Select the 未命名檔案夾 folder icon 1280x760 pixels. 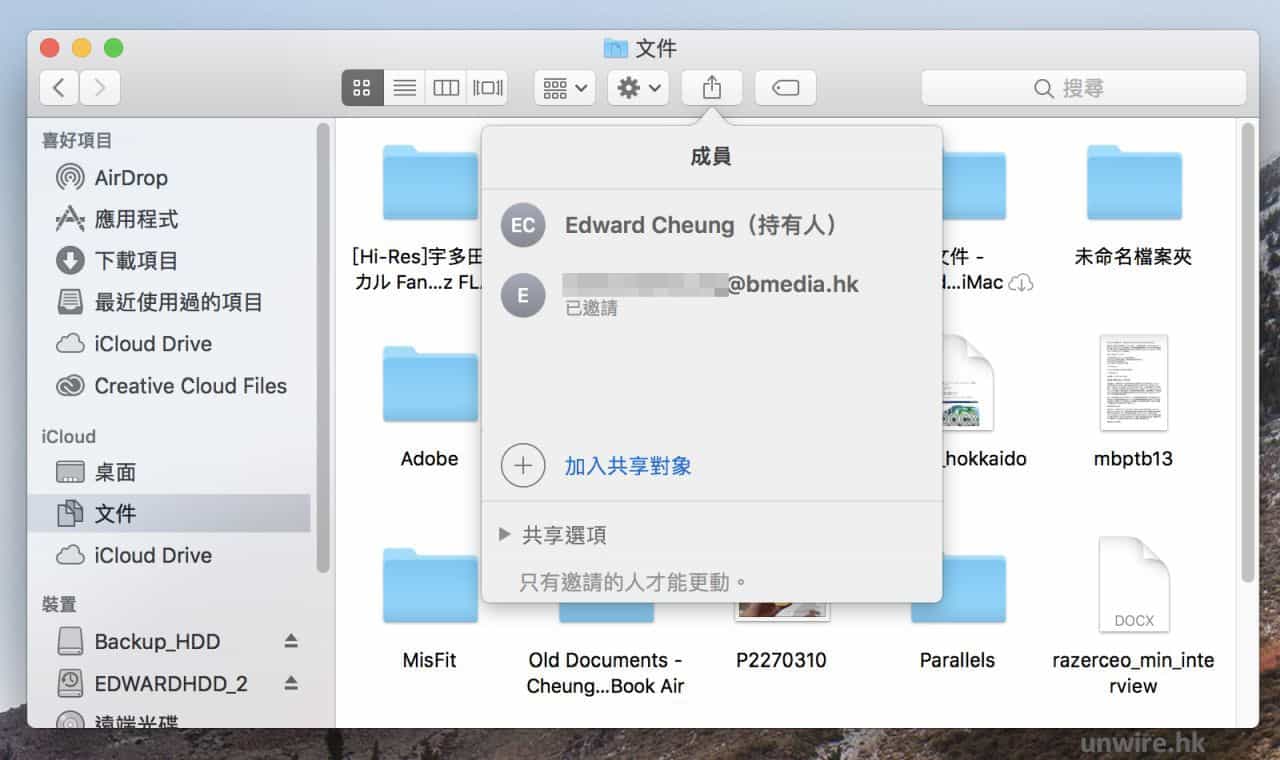click(1133, 184)
